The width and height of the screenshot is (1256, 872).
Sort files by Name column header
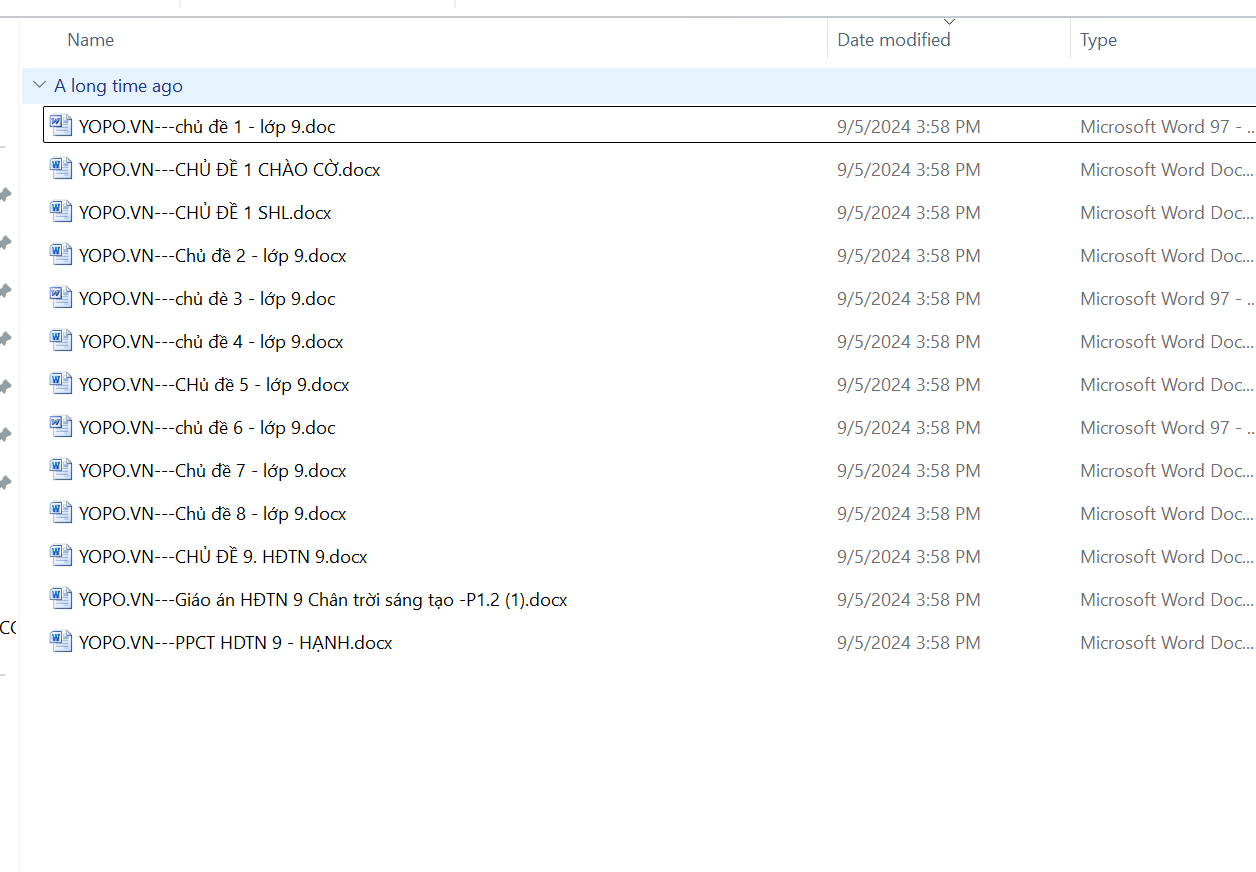click(x=91, y=40)
